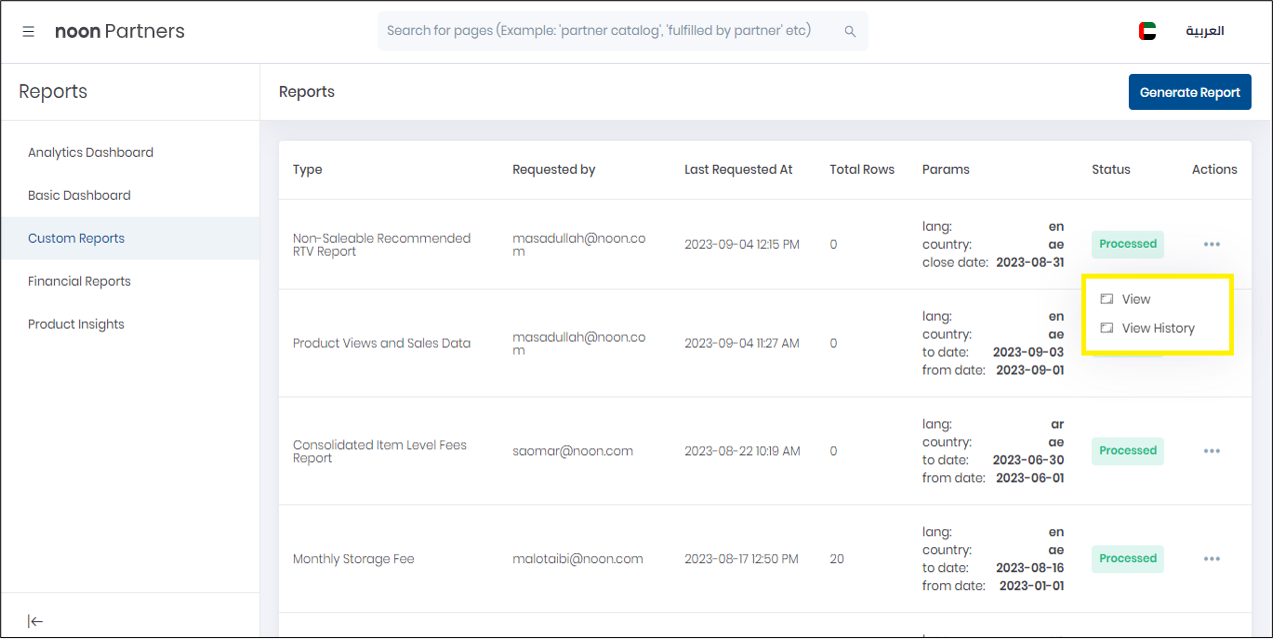Open the hamburger navigation menu
Viewport: 1275px width, 640px height.
[x=28, y=32]
